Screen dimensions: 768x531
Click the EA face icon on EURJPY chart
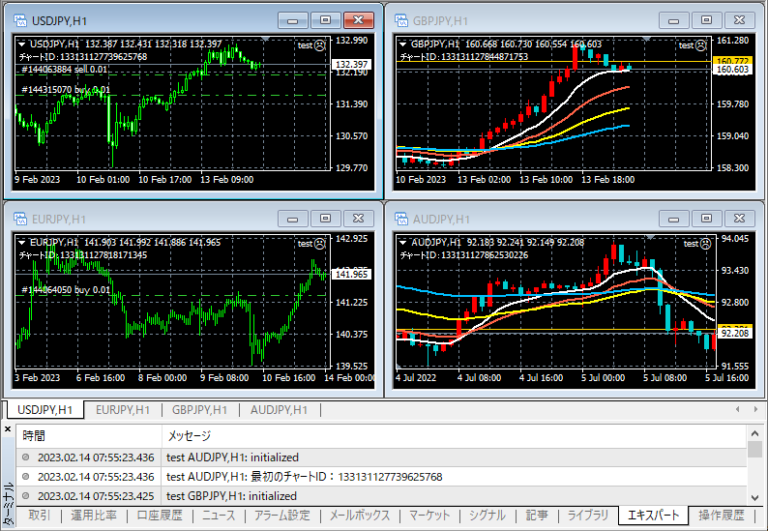[x=320, y=243]
